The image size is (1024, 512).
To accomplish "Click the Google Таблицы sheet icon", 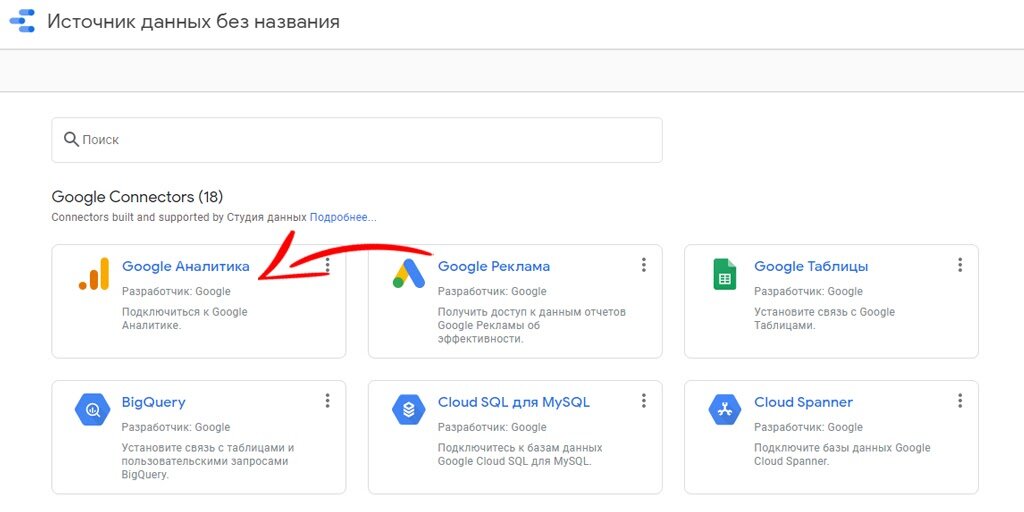I will (x=725, y=274).
